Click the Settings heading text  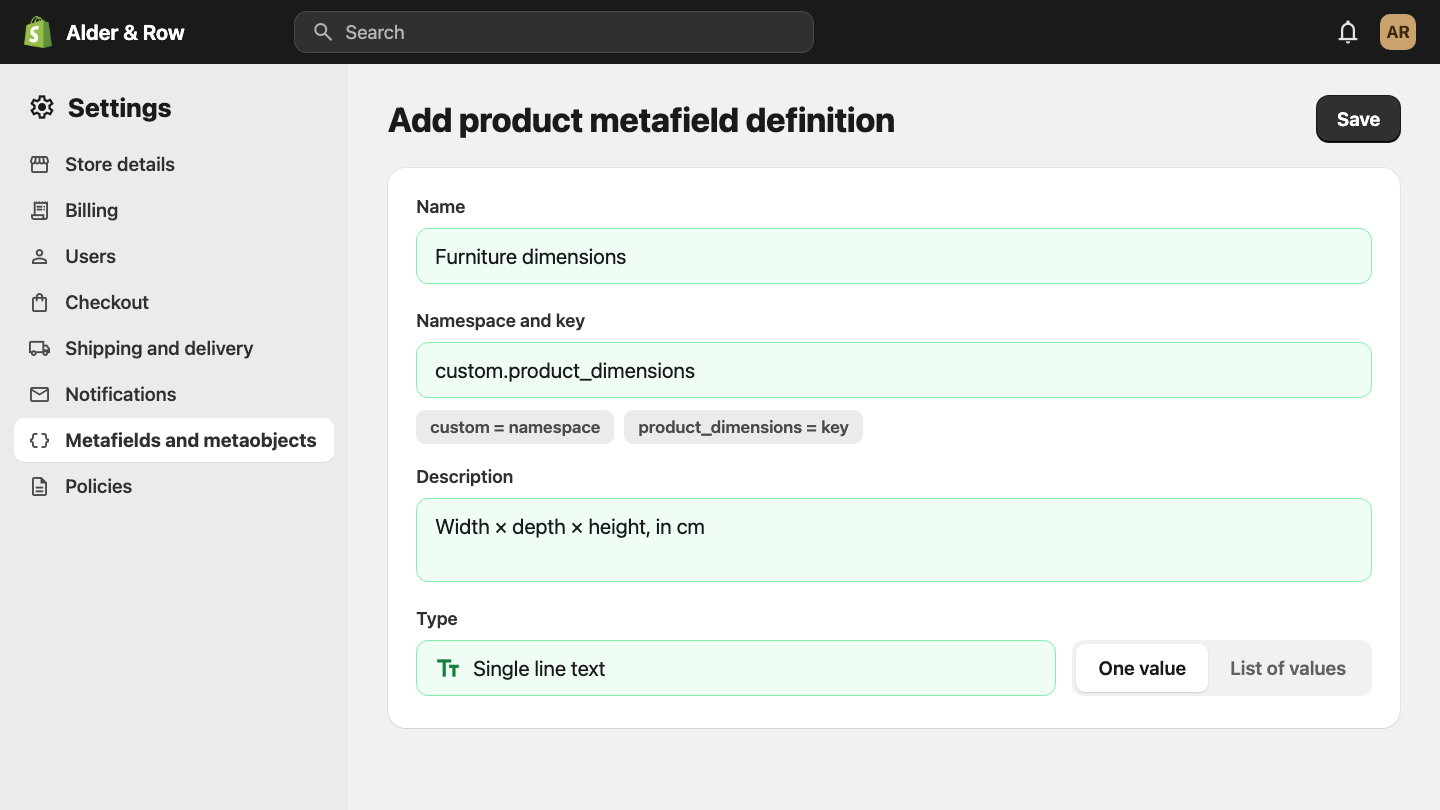tap(120, 108)
